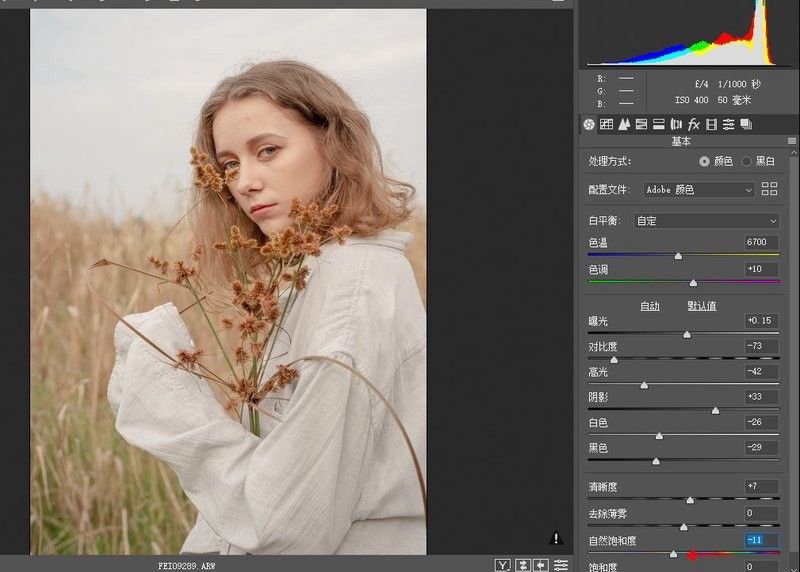Click the panel scrollbar up arrow
The width and height of the screenshot is (800, 572).
793,153
